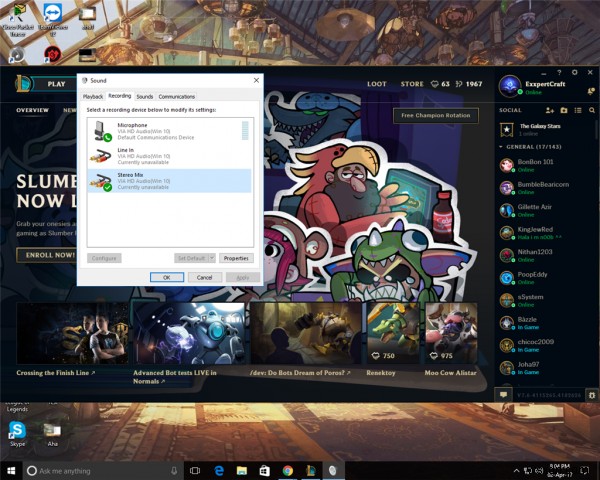This screenshot has width=600, height=480.
Task: Click the bug report icon by version number
Action: click(592, 395)
